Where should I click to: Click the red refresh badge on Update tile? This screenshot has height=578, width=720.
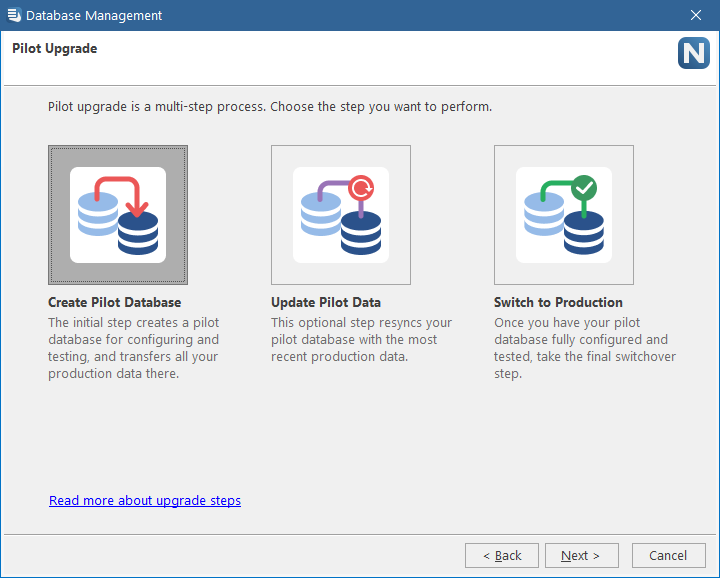pyautogui.click(x=361, y=188)
